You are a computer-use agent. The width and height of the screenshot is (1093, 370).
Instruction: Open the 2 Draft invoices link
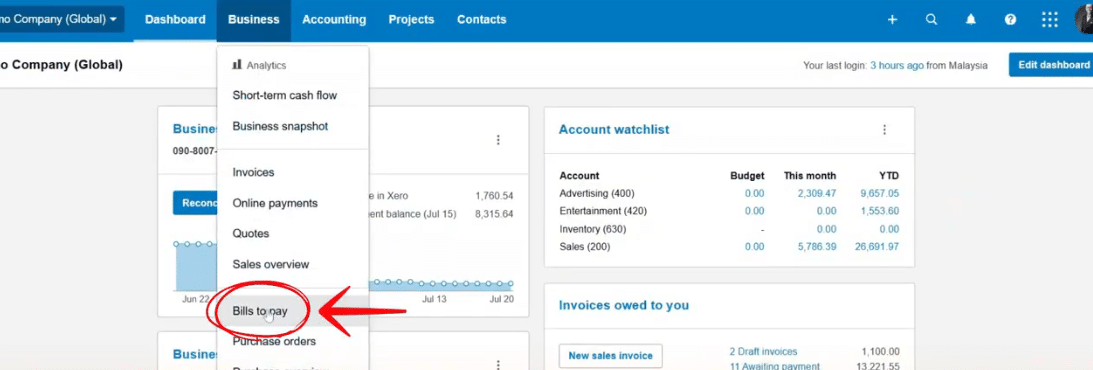point(763,351)
